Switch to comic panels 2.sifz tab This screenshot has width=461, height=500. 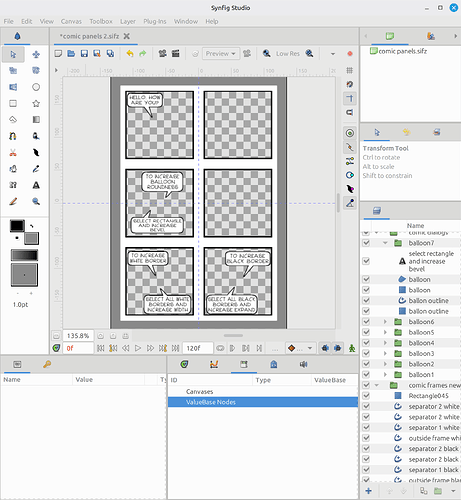click(89, 36)
